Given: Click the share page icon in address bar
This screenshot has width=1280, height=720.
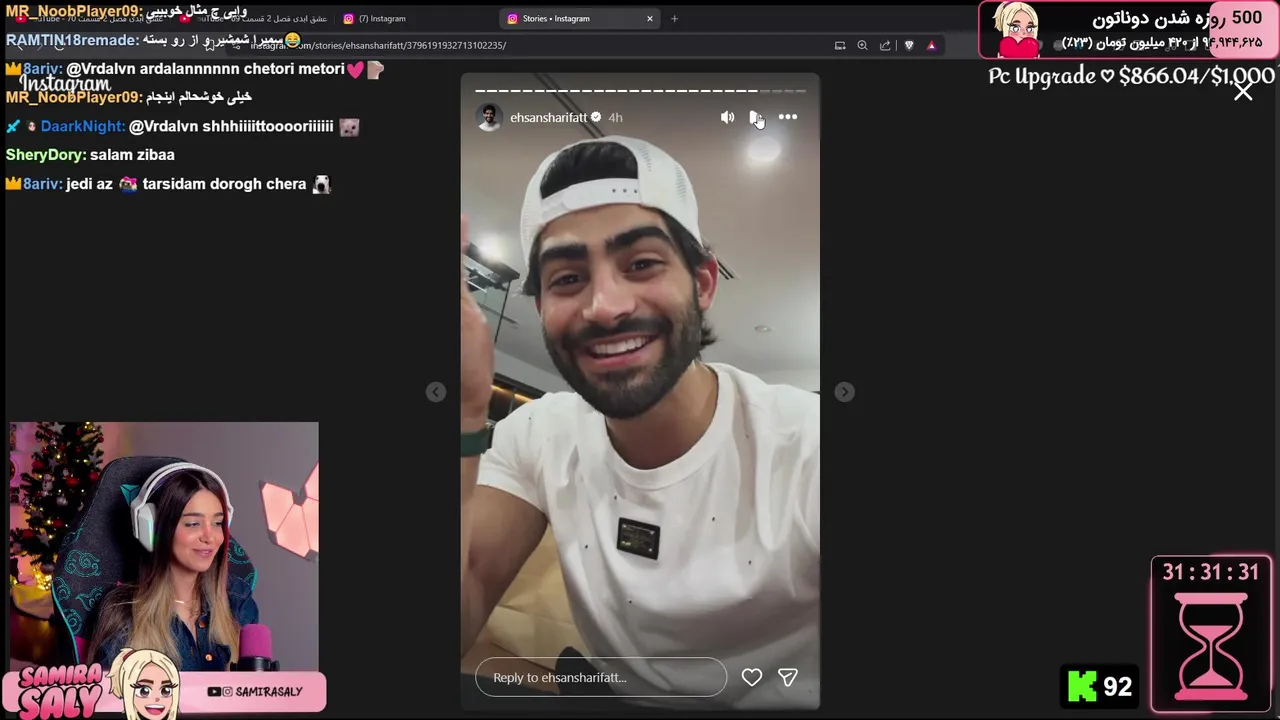Looking at the screenshot, I should pos(885,45).
